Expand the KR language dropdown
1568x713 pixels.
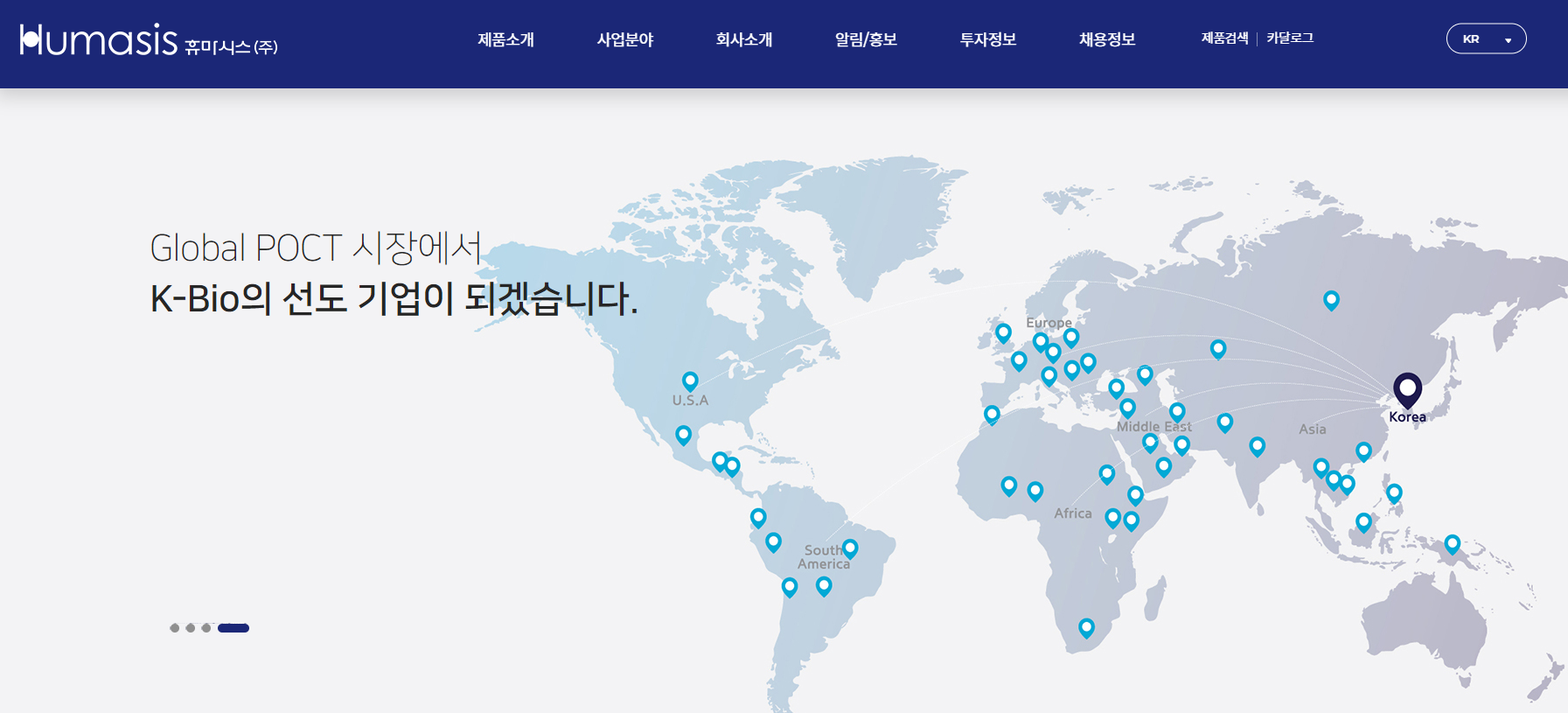1486,38
